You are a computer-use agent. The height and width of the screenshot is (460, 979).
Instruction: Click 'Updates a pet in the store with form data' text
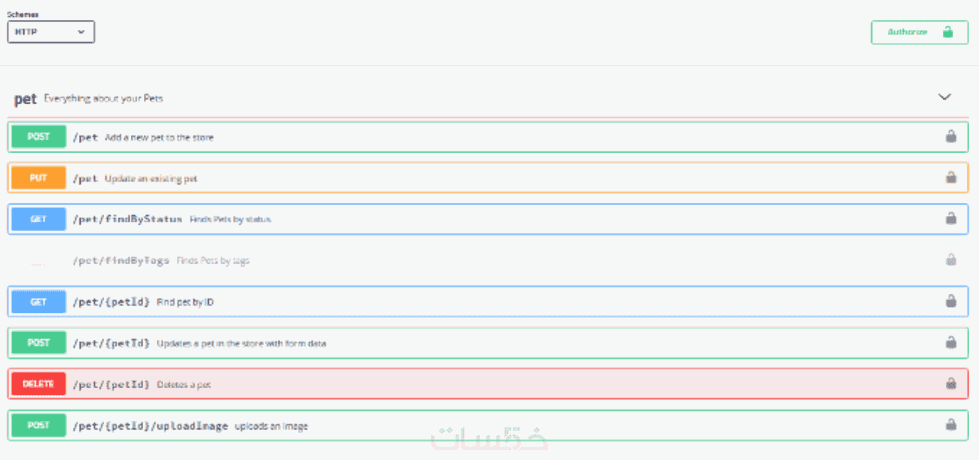coord(242,343)
